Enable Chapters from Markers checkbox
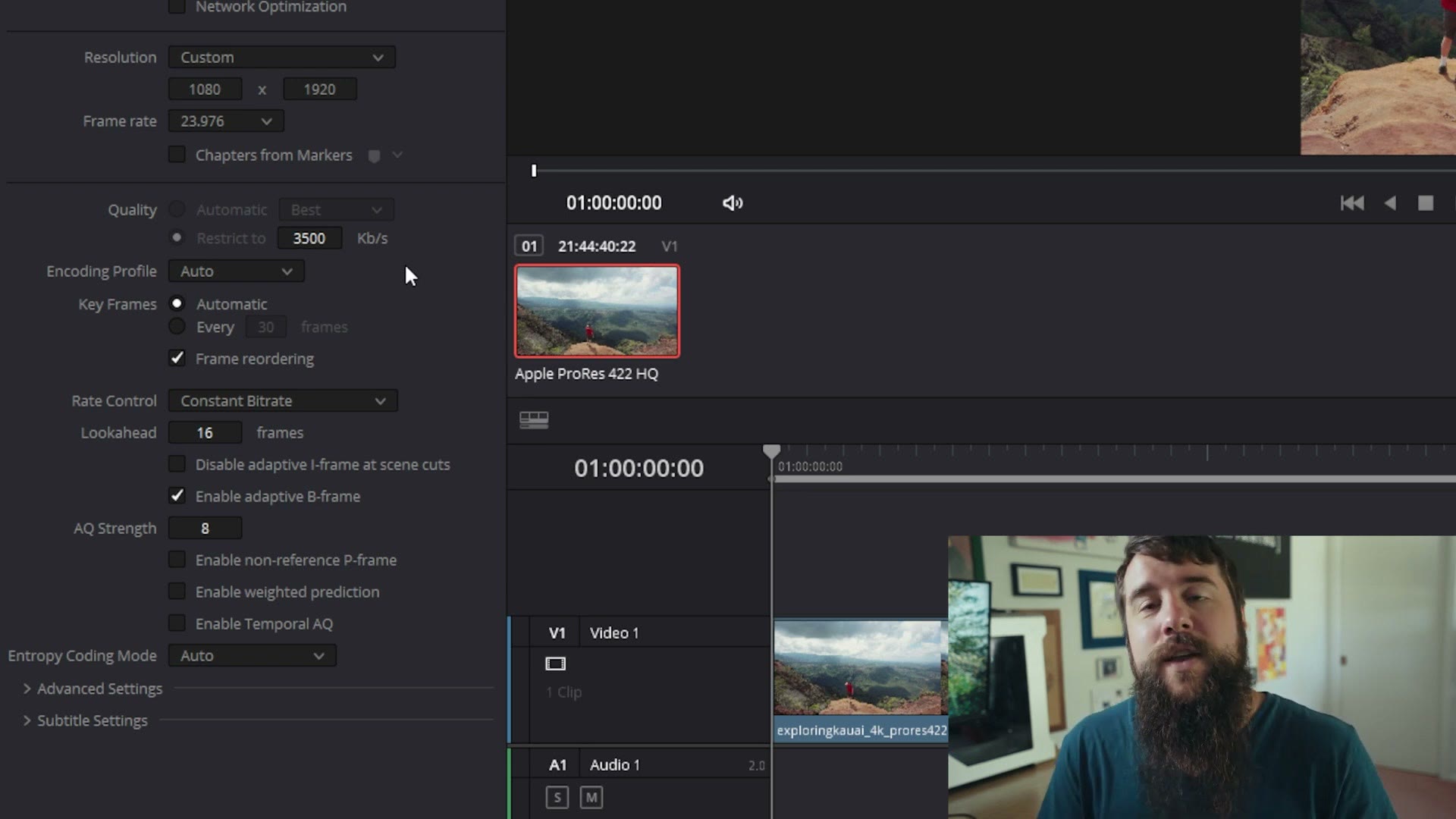Screen dimensions: 1456x819 pos(177,155)
